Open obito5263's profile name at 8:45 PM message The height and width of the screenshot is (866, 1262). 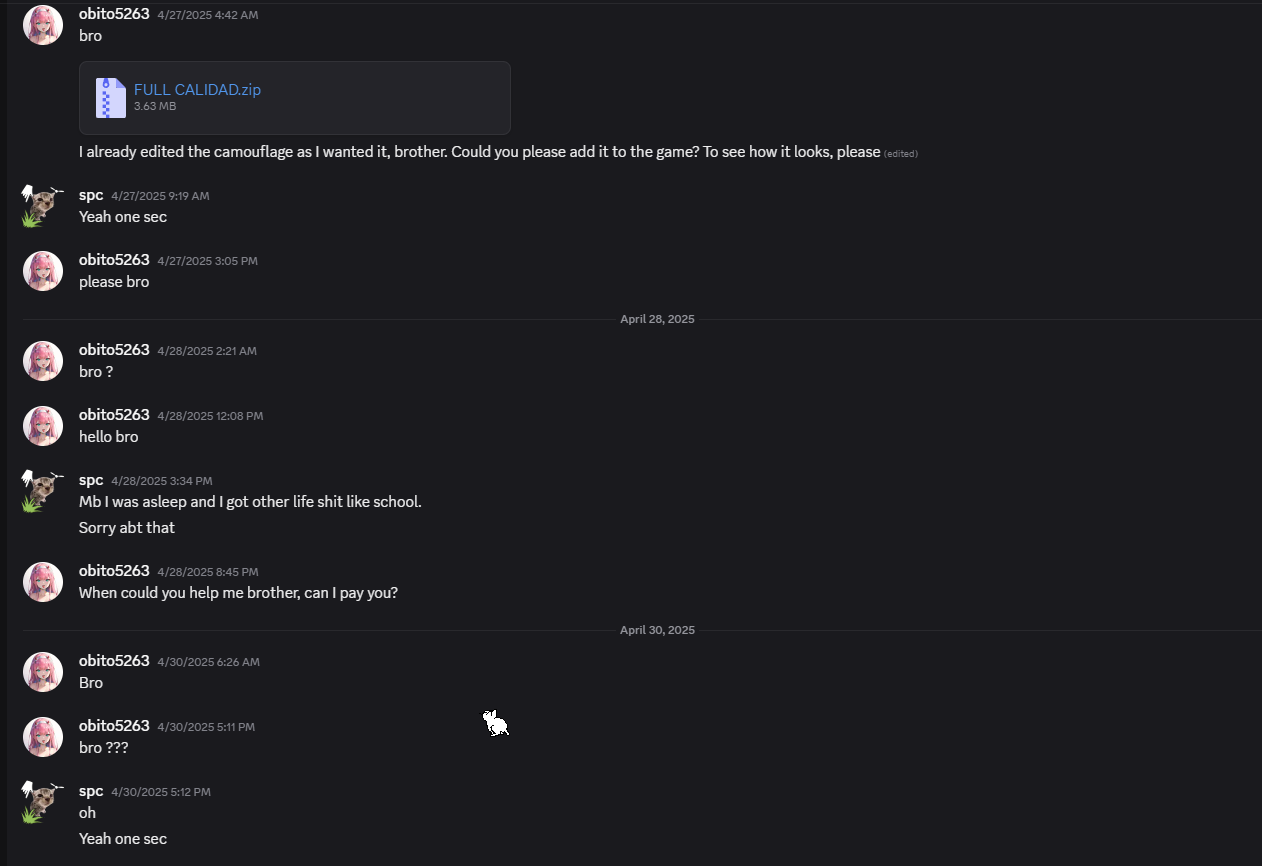click(114, 571)
